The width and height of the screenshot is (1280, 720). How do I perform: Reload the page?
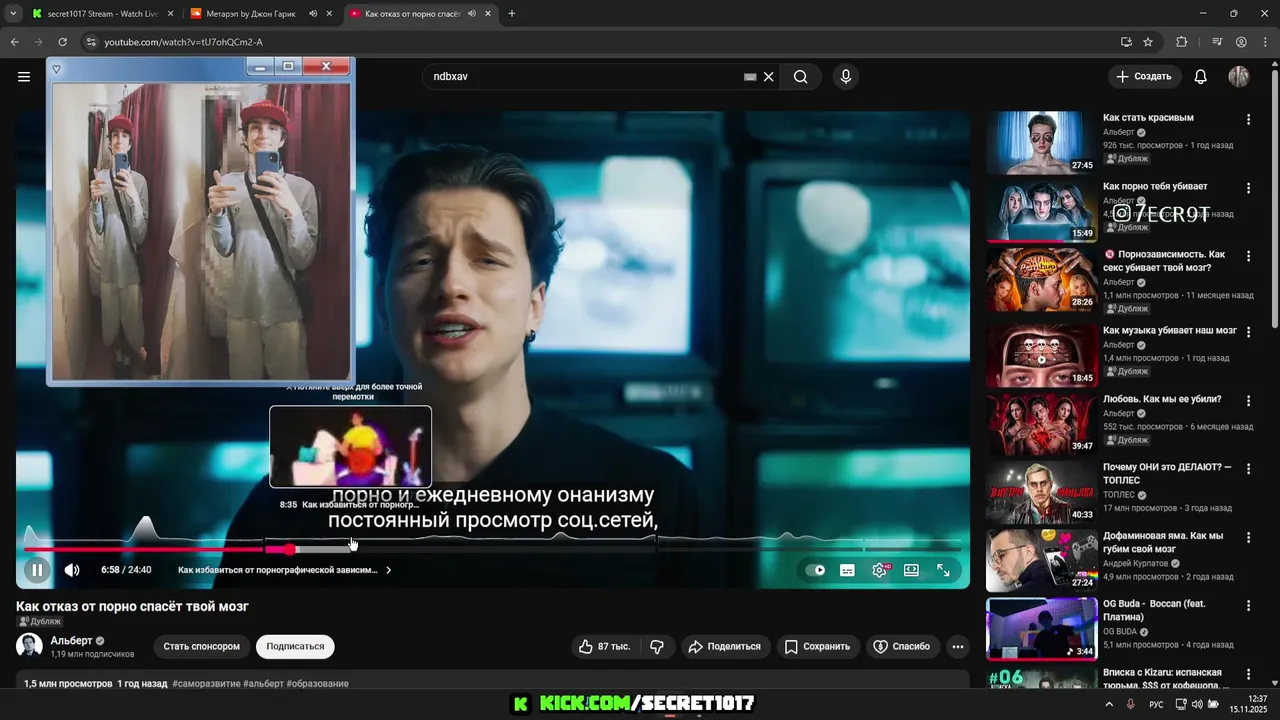[62, 42]
